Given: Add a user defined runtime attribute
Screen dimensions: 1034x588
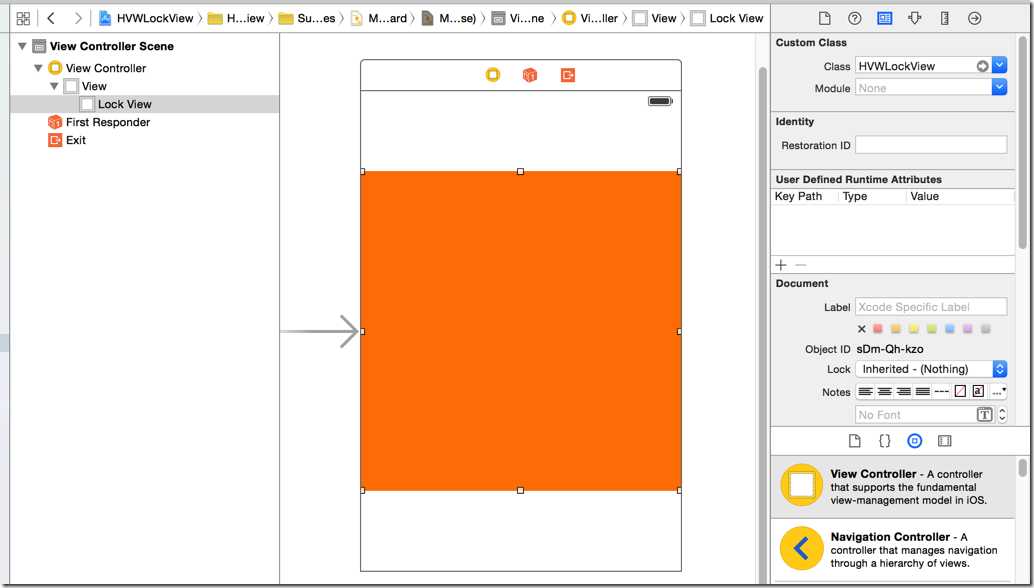Looking at the screenshot, I should pos(781,265).
